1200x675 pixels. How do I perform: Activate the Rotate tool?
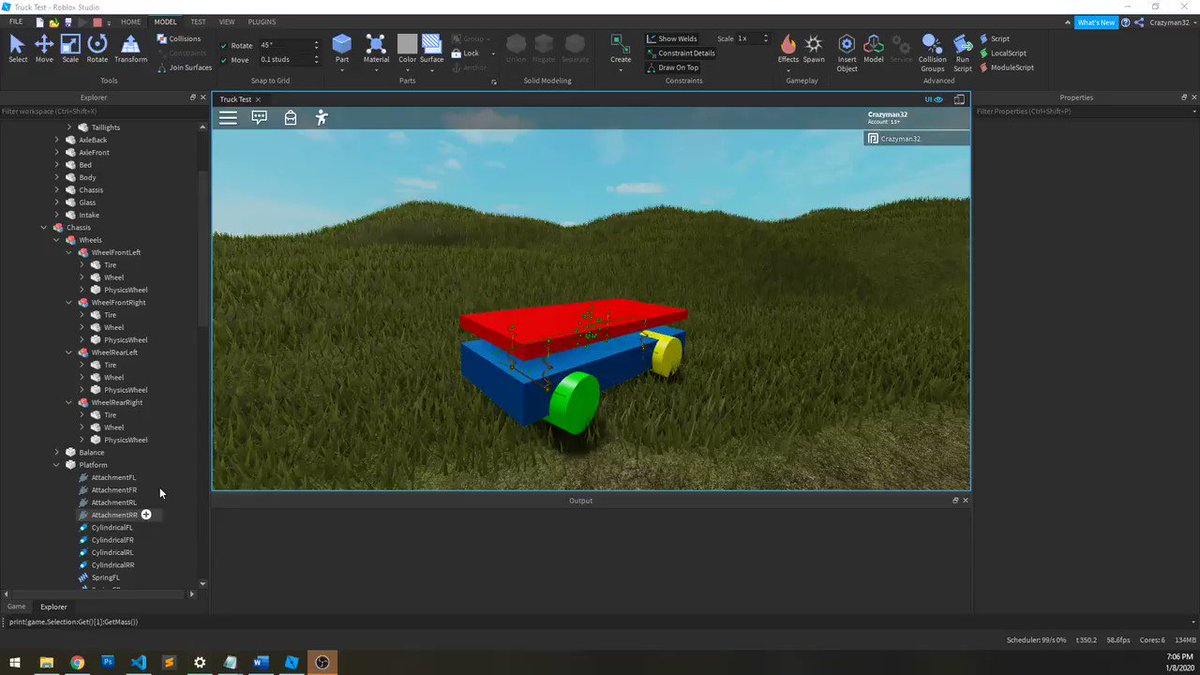pyautogui.click(x=97, y=48)
